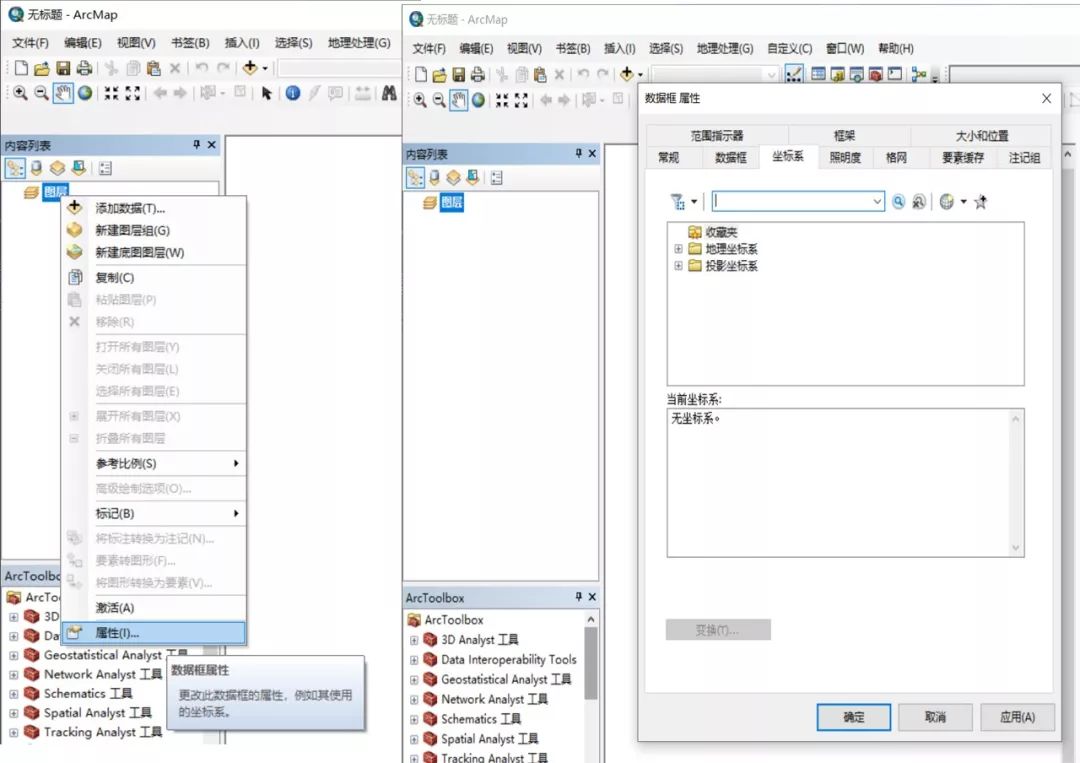Click Full Extent globe in left ArcMap window
This screenshot has height=763, width=1080.
[x=85, y=93]
